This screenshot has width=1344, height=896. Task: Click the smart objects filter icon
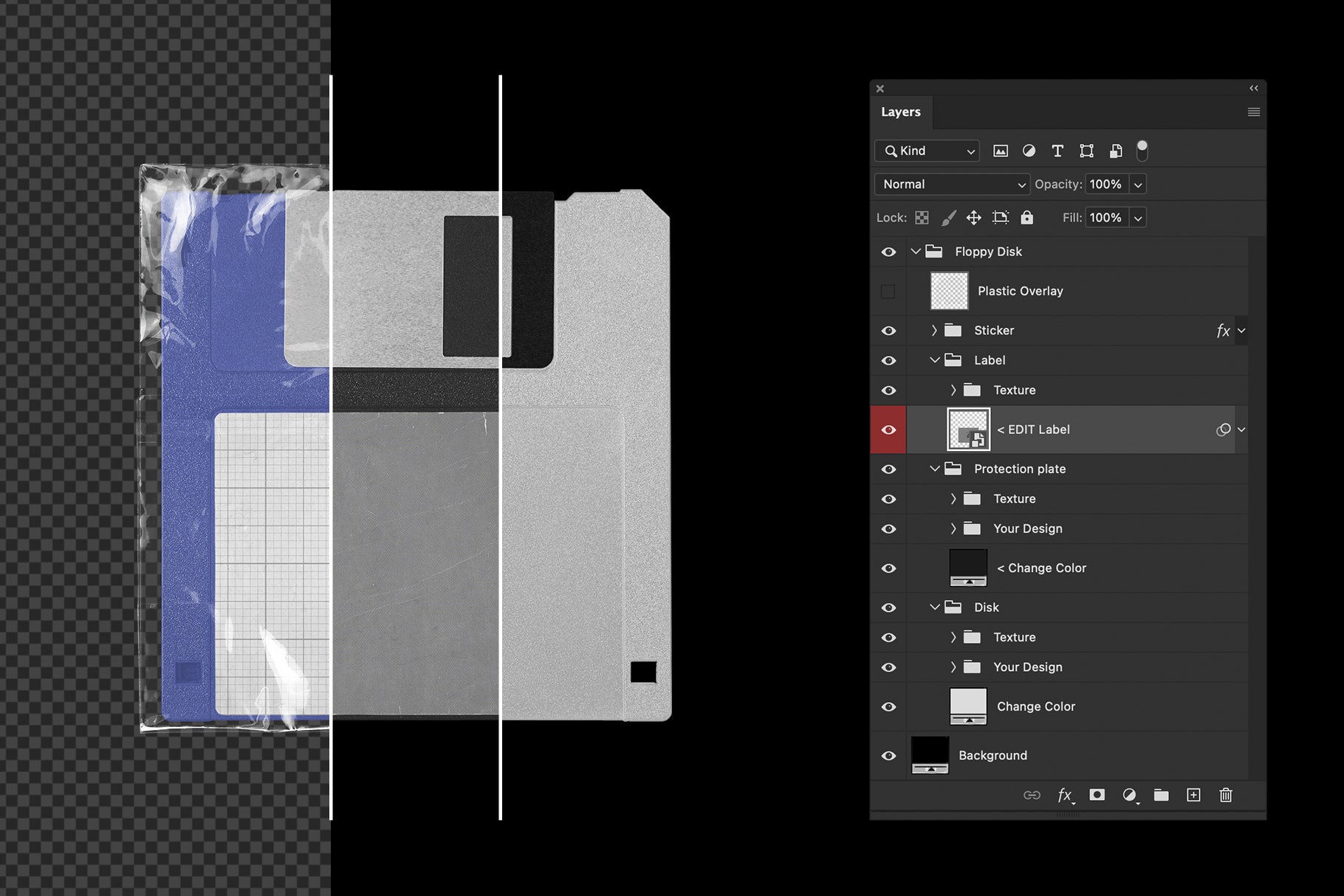(x=1115, y=151)
